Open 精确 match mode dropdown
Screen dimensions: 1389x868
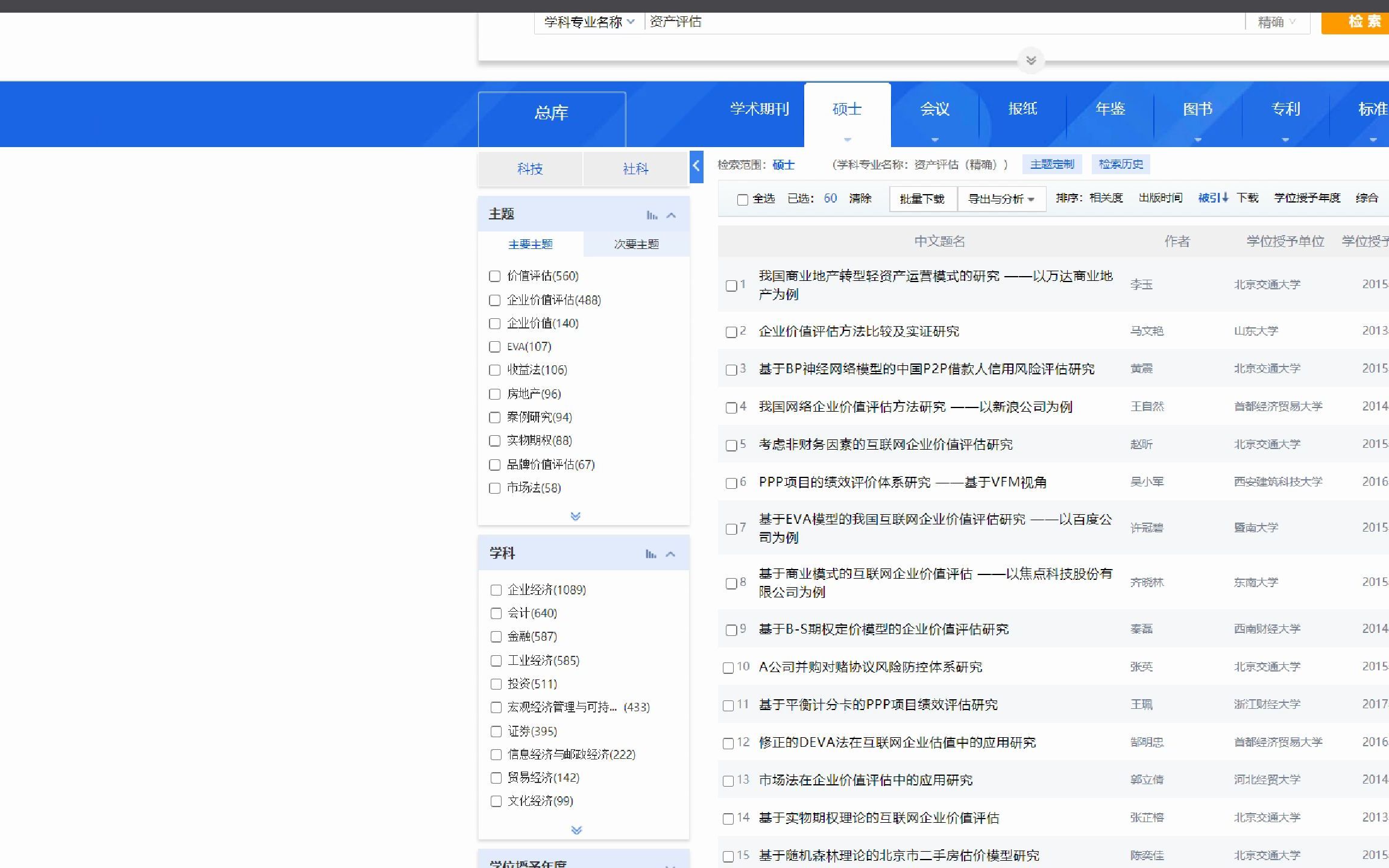click(1276, 22)
